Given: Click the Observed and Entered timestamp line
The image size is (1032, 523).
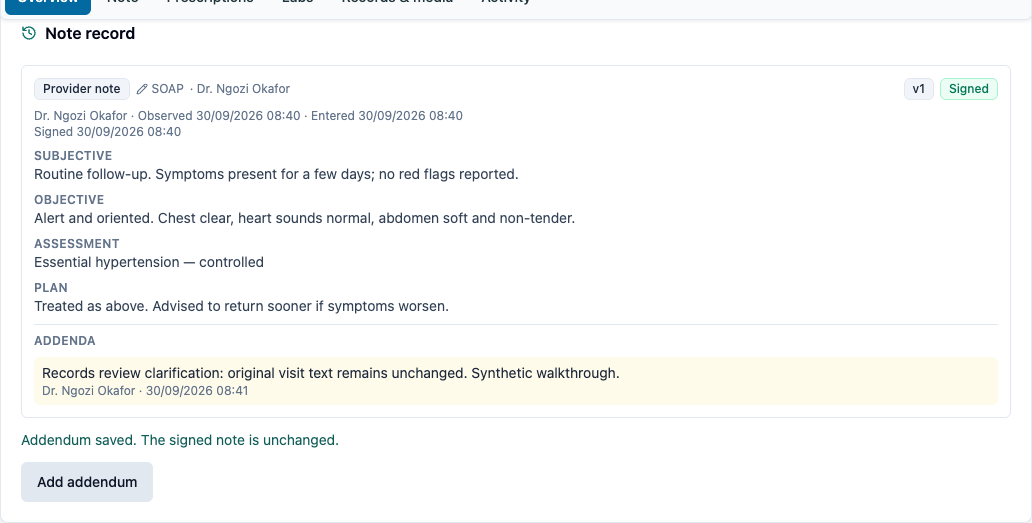Looking at the screenshot, I should [x=248, y=116].
